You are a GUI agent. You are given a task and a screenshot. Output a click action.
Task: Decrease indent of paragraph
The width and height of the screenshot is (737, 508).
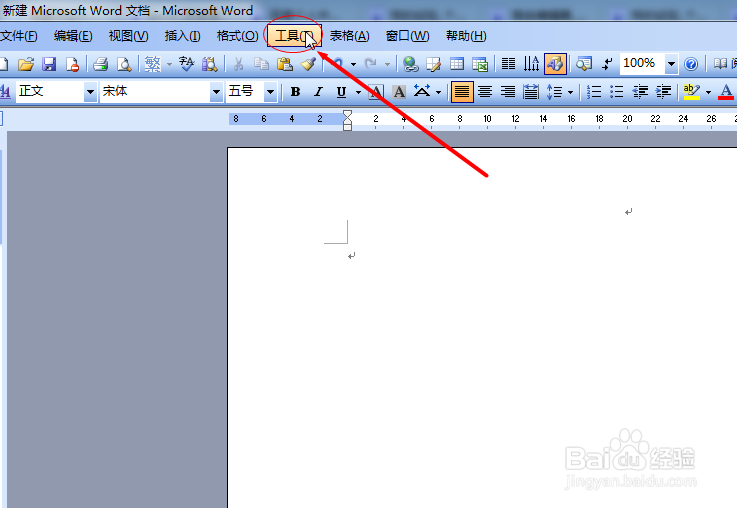tap(640, 92)
